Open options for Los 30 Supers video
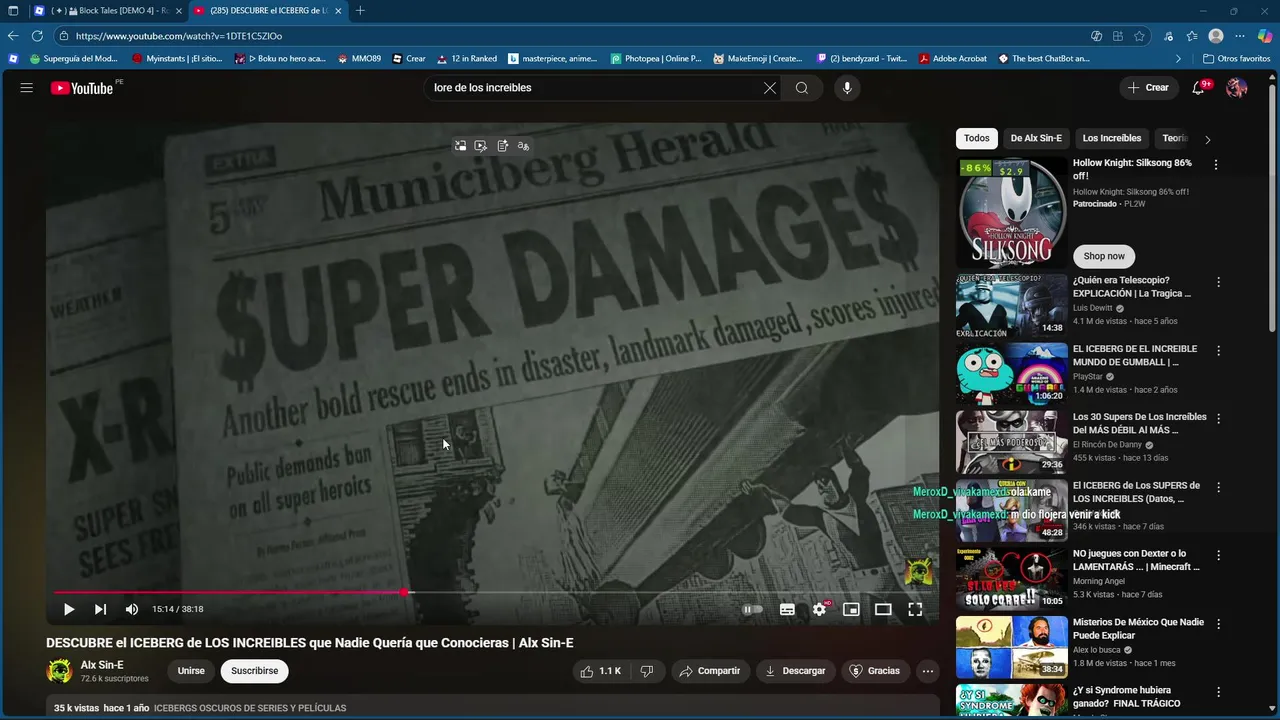The width and height of the screenshot is (1280, 720). tap(1218, 419)
